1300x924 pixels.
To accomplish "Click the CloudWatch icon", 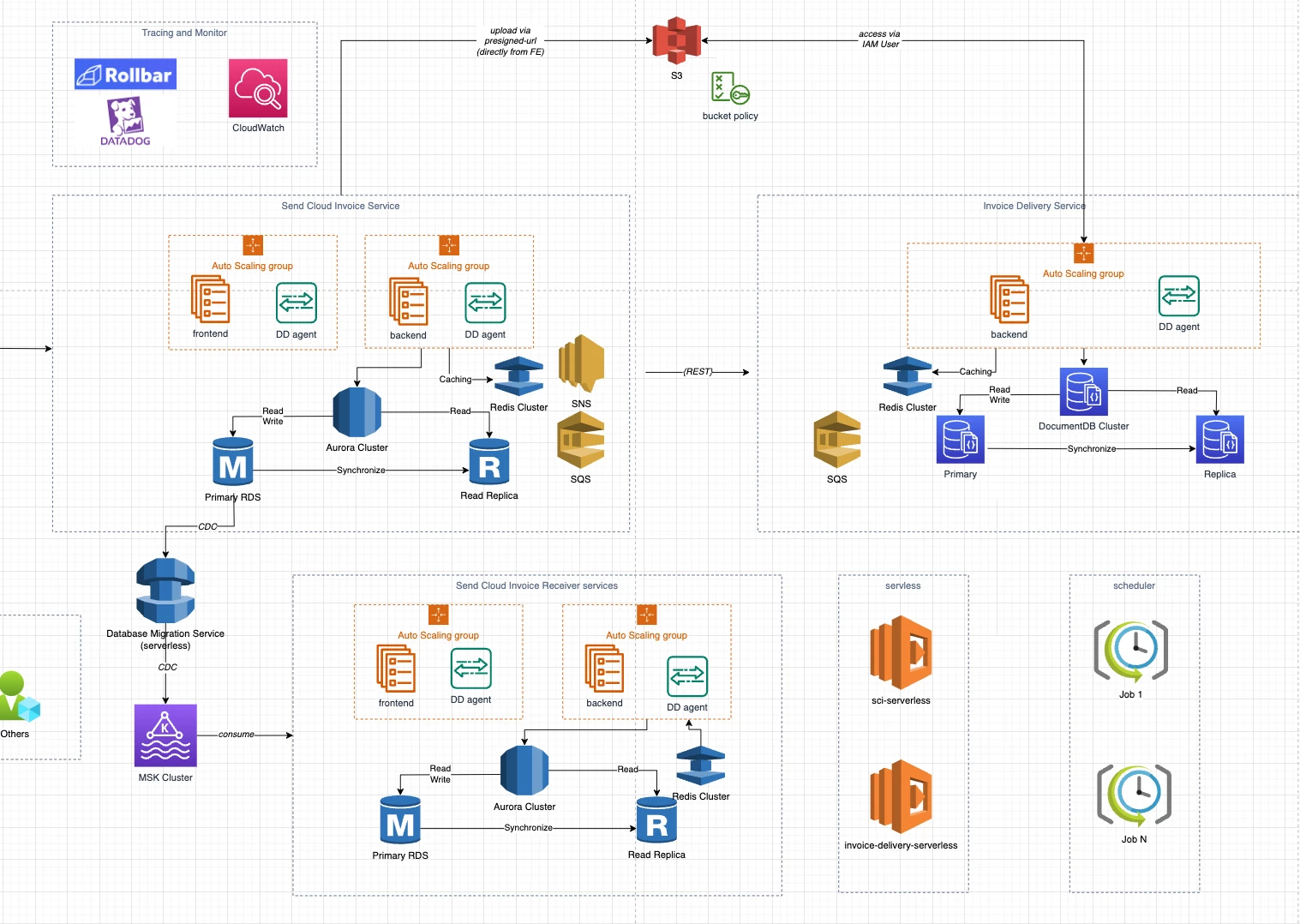I will [258, 88].
